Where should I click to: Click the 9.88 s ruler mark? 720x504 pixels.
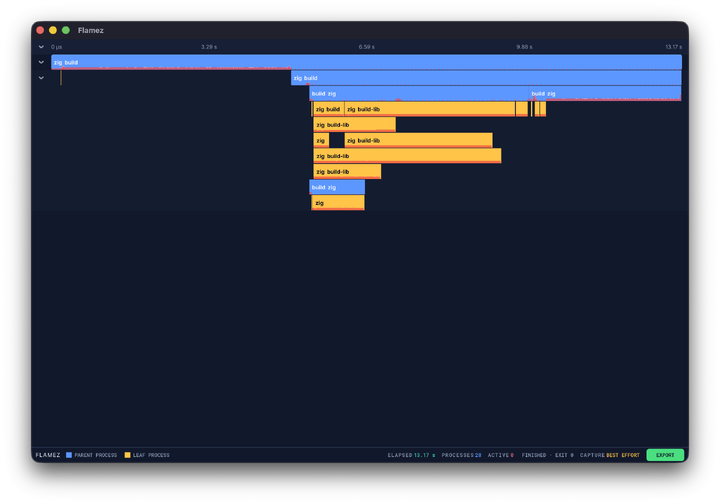tap(524, 47)
